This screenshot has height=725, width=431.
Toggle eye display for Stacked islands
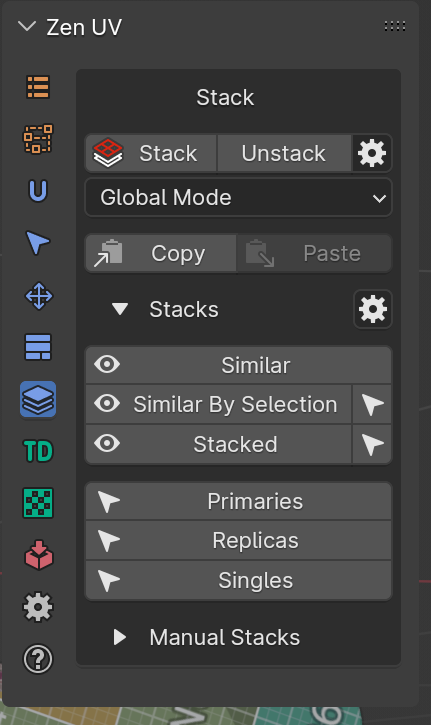click(x=107, y=444)
